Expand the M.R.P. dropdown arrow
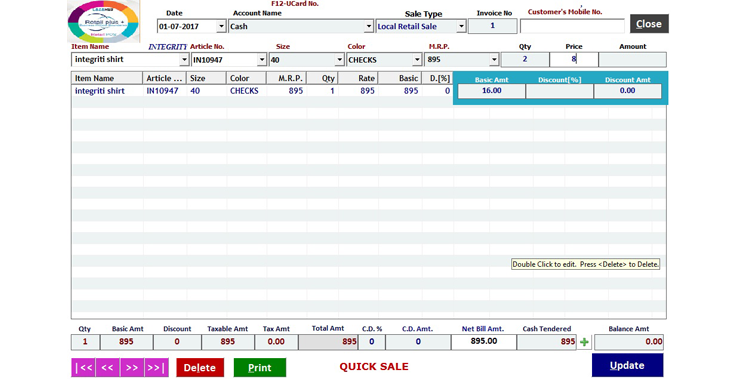Screen dimensions: 746x379 point(494,59)
